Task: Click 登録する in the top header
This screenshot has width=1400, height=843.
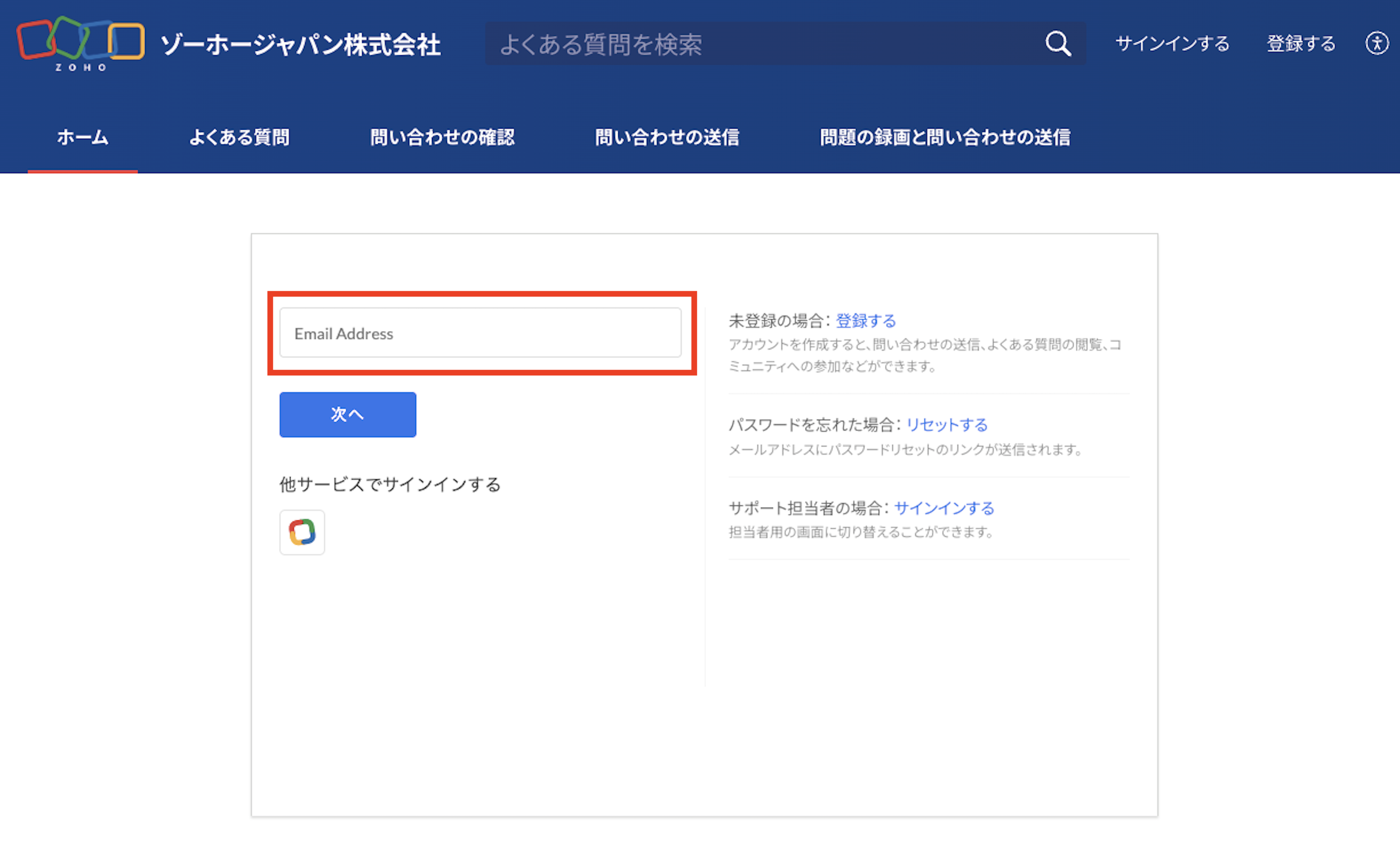Action: click(1301, 44)
